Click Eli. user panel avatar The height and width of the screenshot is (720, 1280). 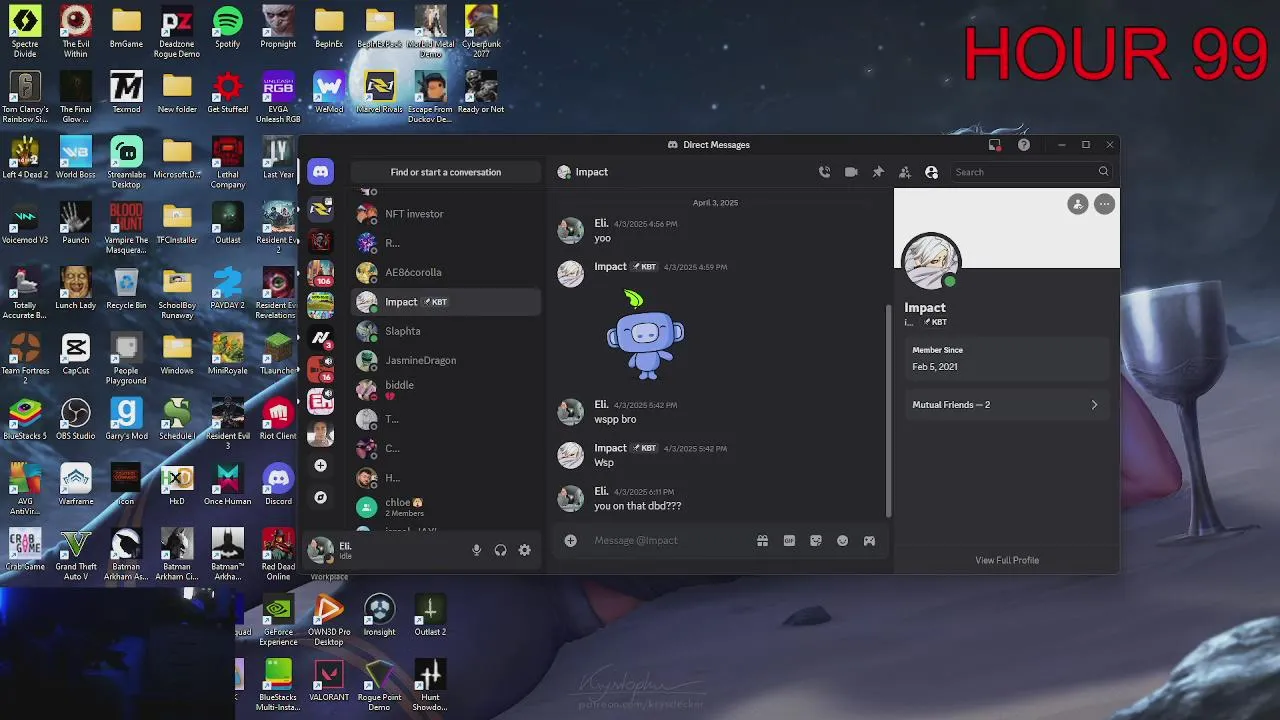pos(320,549)
